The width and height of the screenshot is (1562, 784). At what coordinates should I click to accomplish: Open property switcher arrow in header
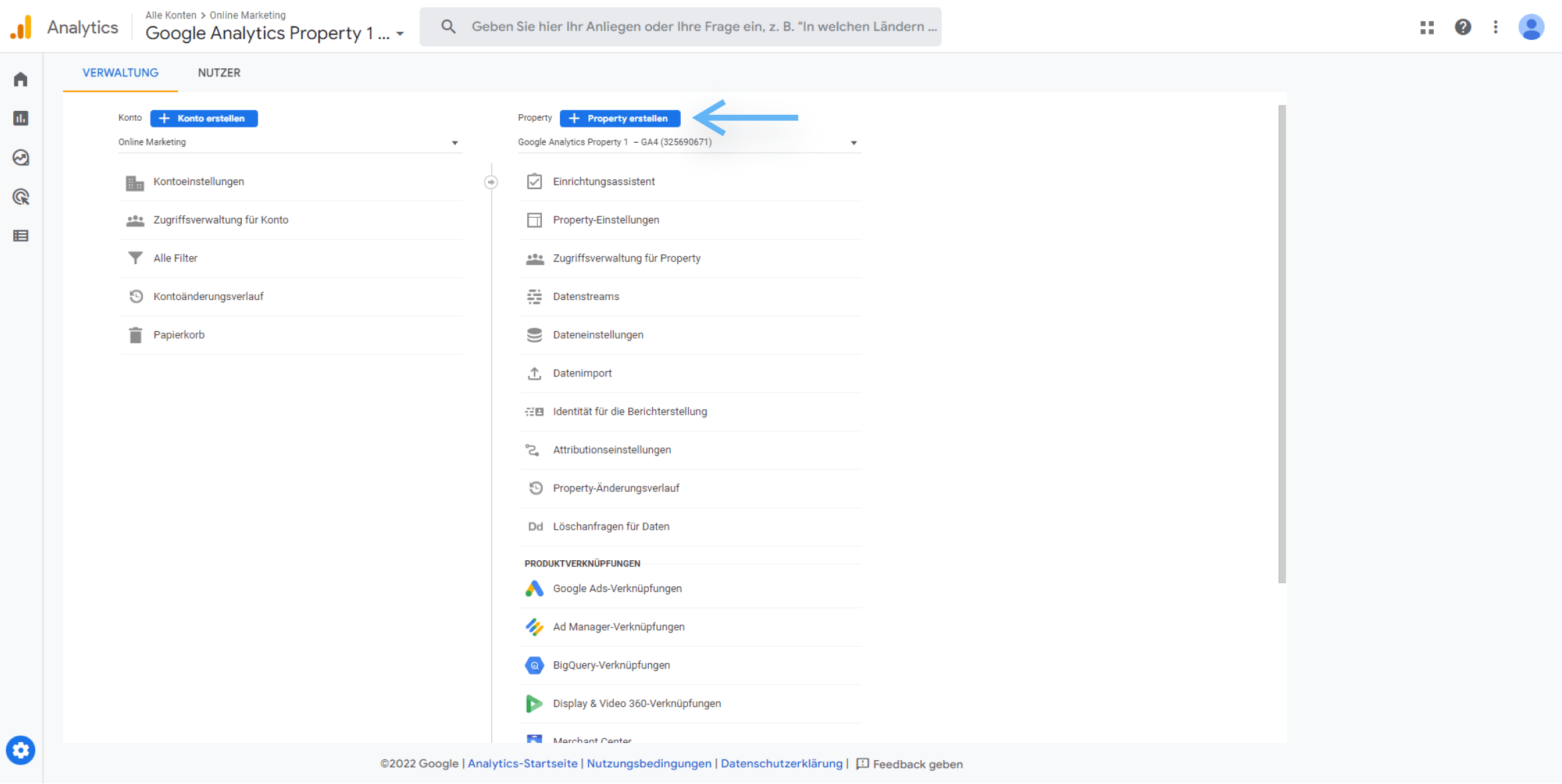coord(400,34)
